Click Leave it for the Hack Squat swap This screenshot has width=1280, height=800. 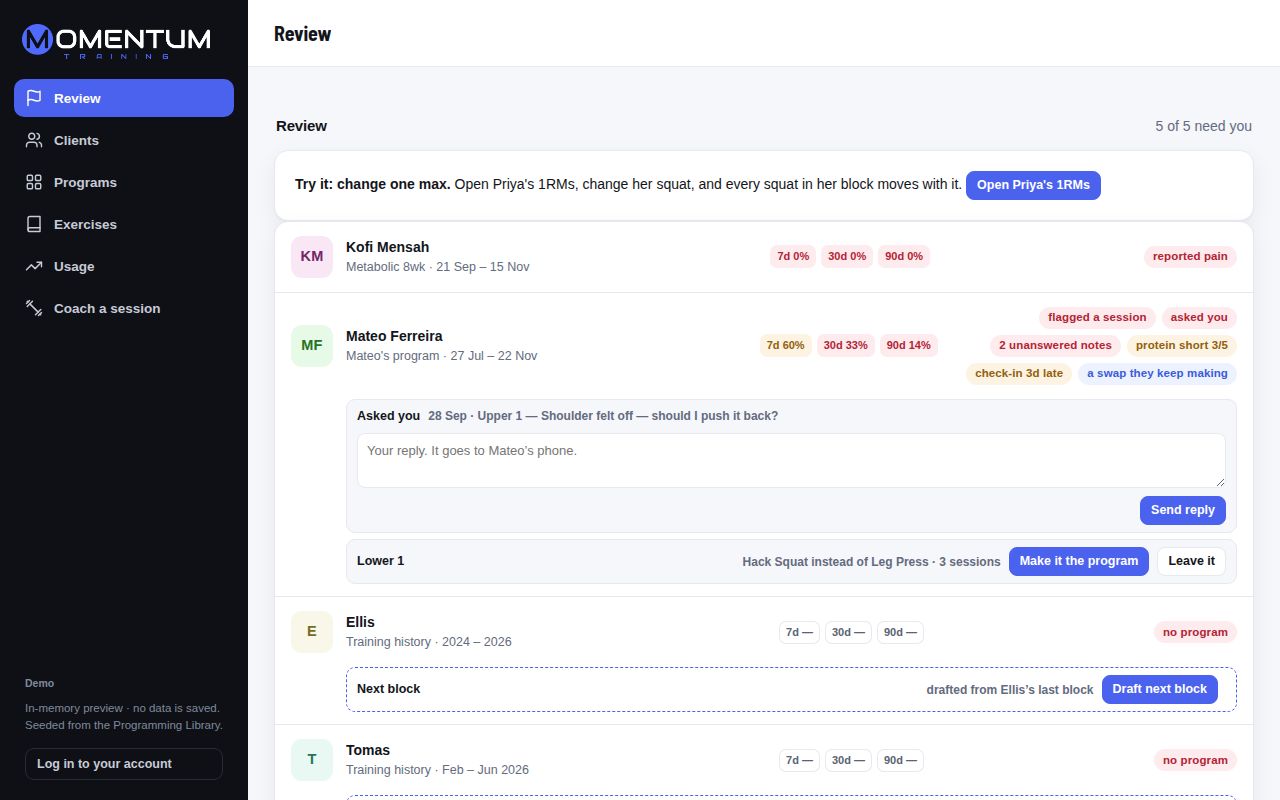click(1192, 561)
